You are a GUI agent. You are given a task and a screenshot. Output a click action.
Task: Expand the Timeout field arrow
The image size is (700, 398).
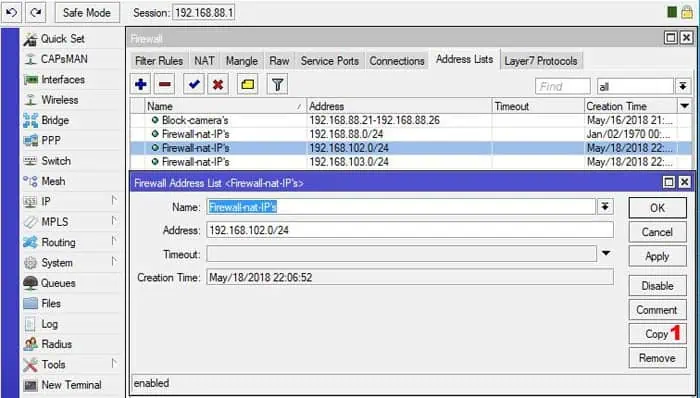click(x=606, y=253)
